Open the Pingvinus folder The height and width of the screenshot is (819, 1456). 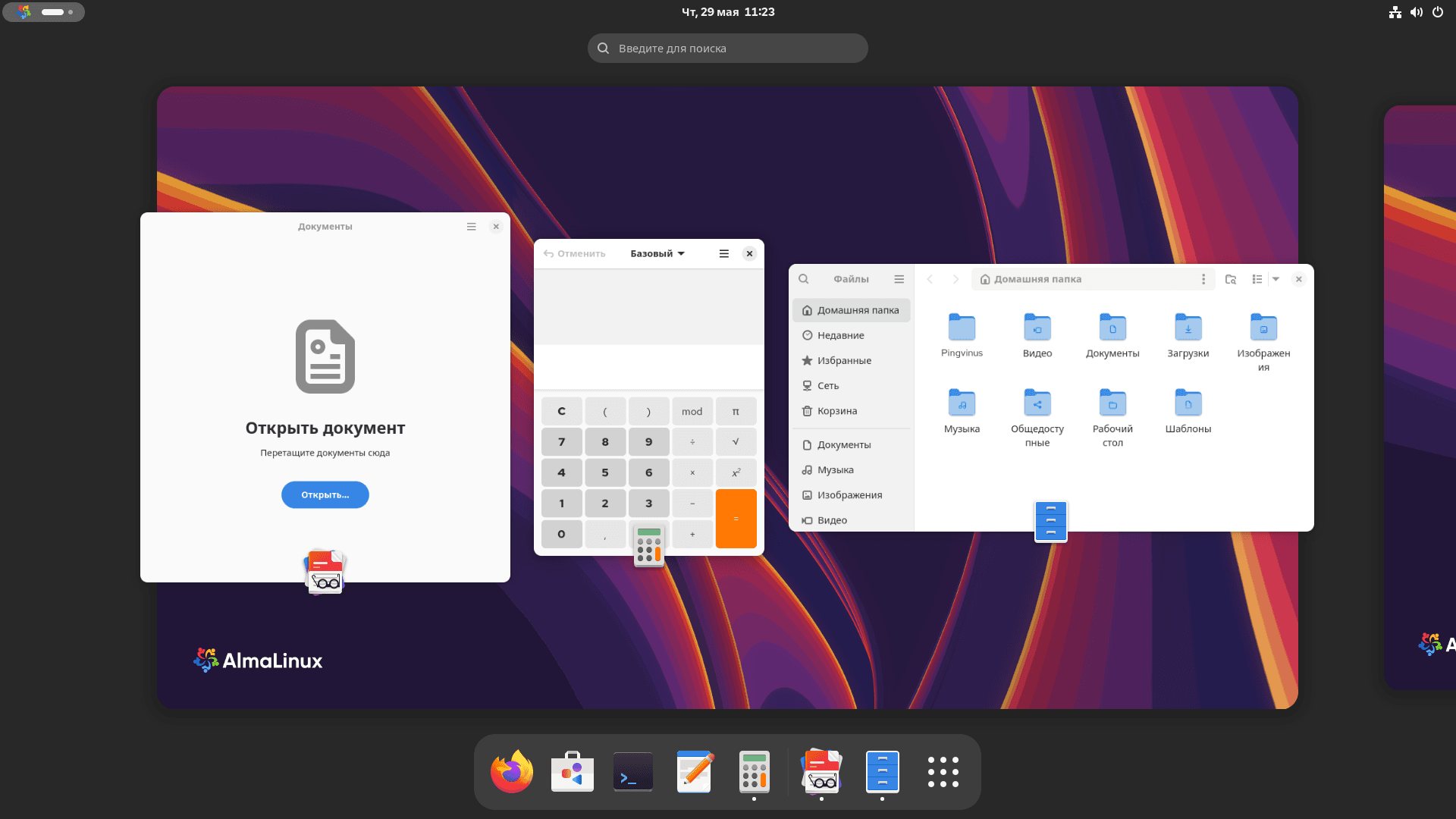pos(962,335)
